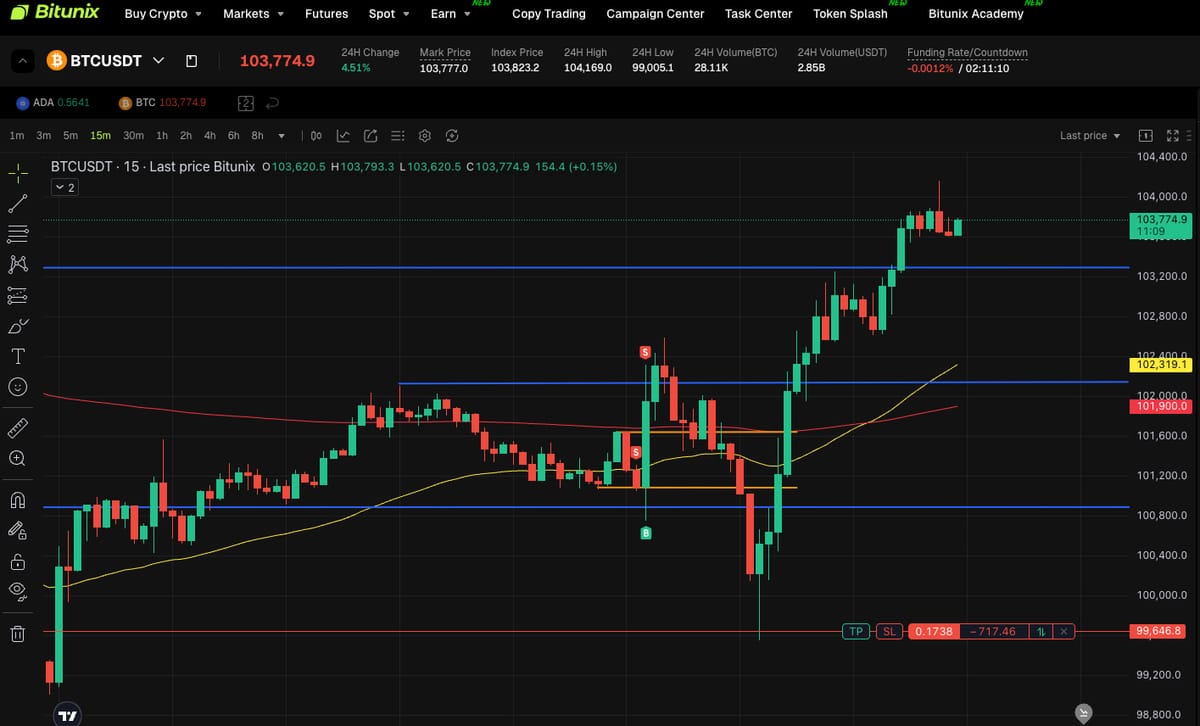1200x726 pixels.
Task: Enable magnet mode snapping
Action: click(x=18, y=500)
